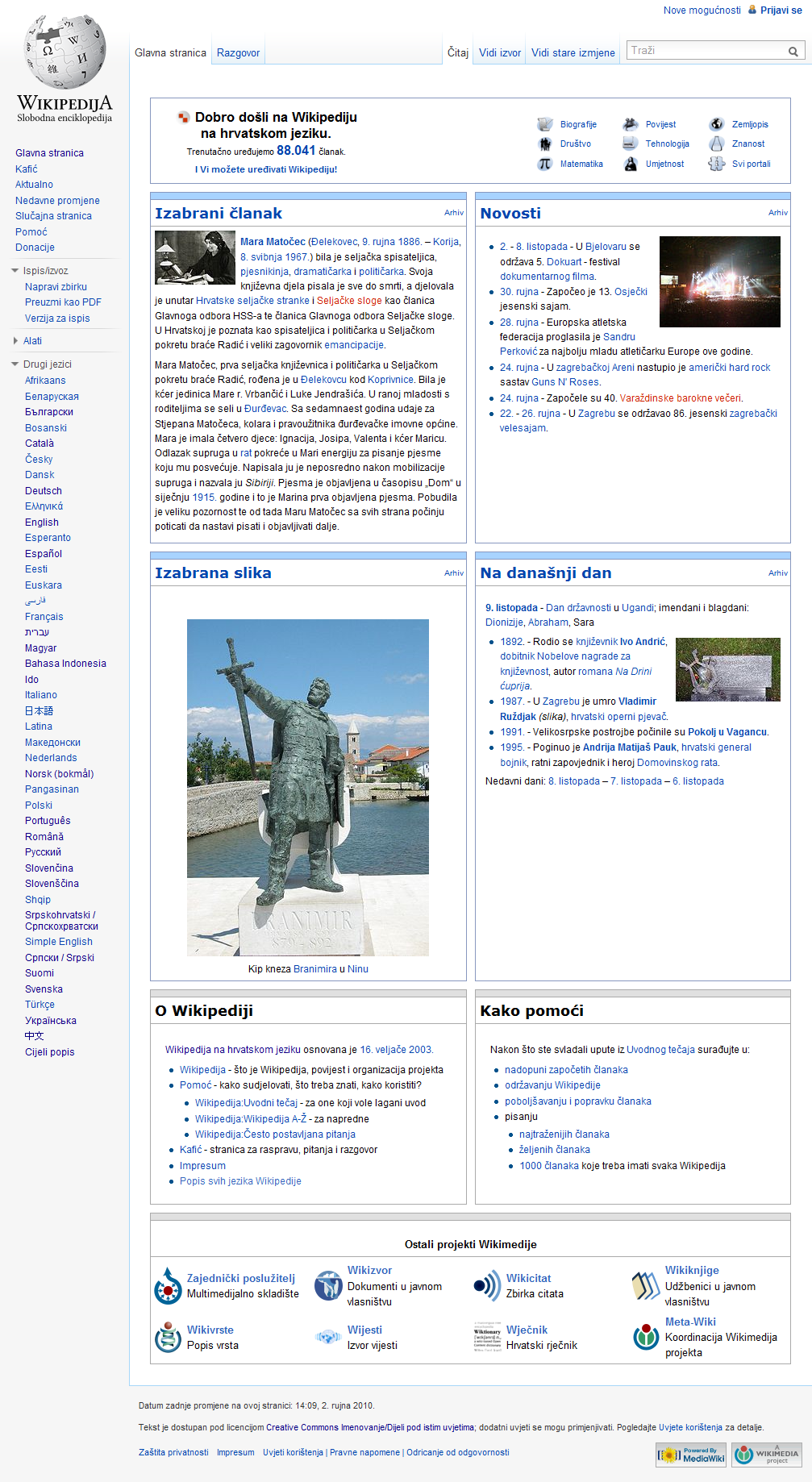This screenshot has height=1482, width=812.
Task: Click the Wijesti logo icon
Action: 328,1337
